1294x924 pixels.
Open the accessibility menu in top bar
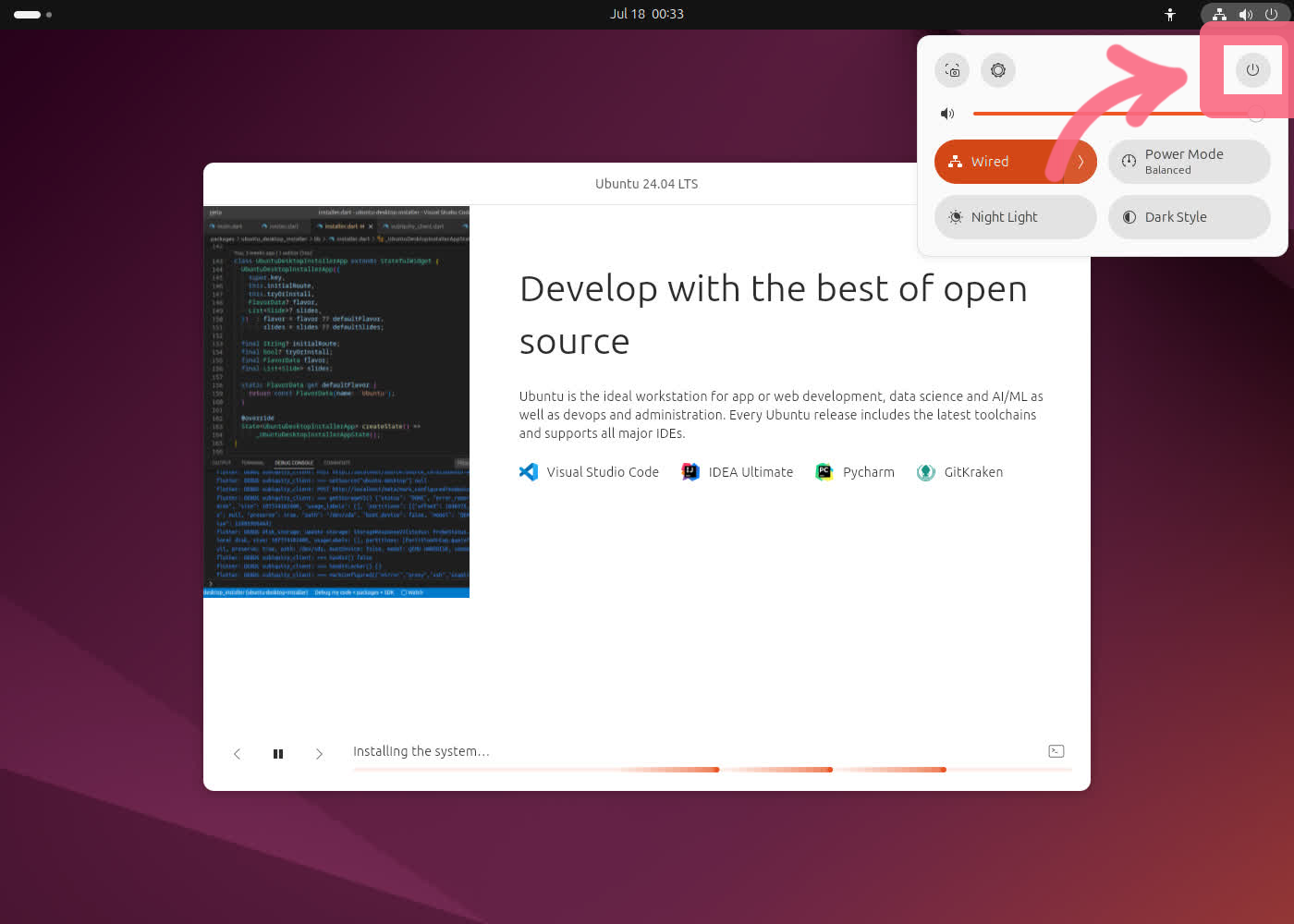tap(1170, 14)
